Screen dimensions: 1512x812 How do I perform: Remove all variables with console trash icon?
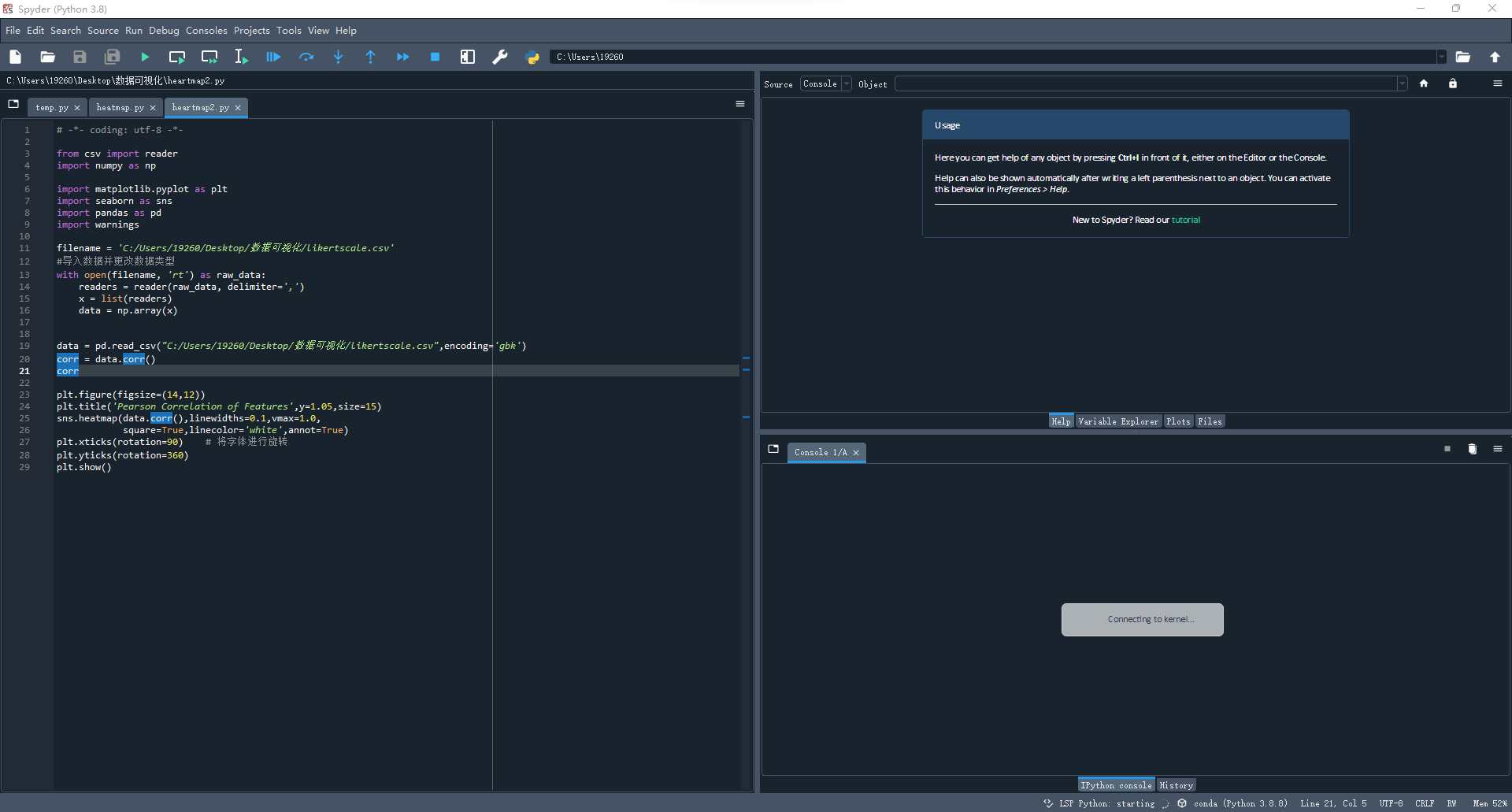tap(1473, 449)
